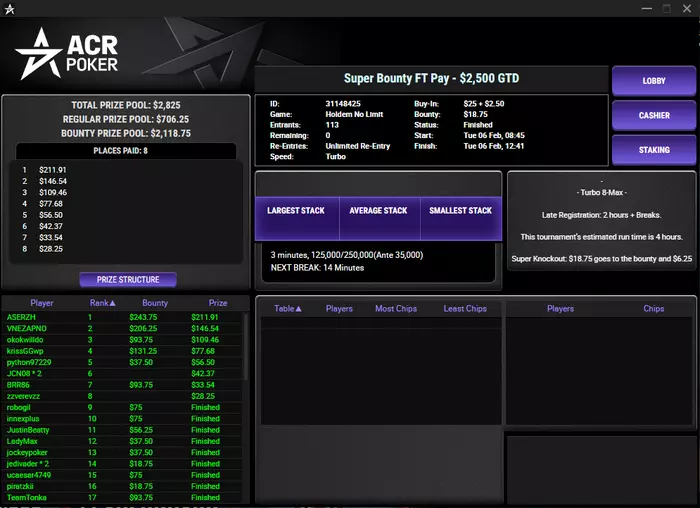Click first place payout $211.91 in prize list
Image resolution: width=700 pixels, height=508 pixels.
pyautogui.click(x=52, y=170)
